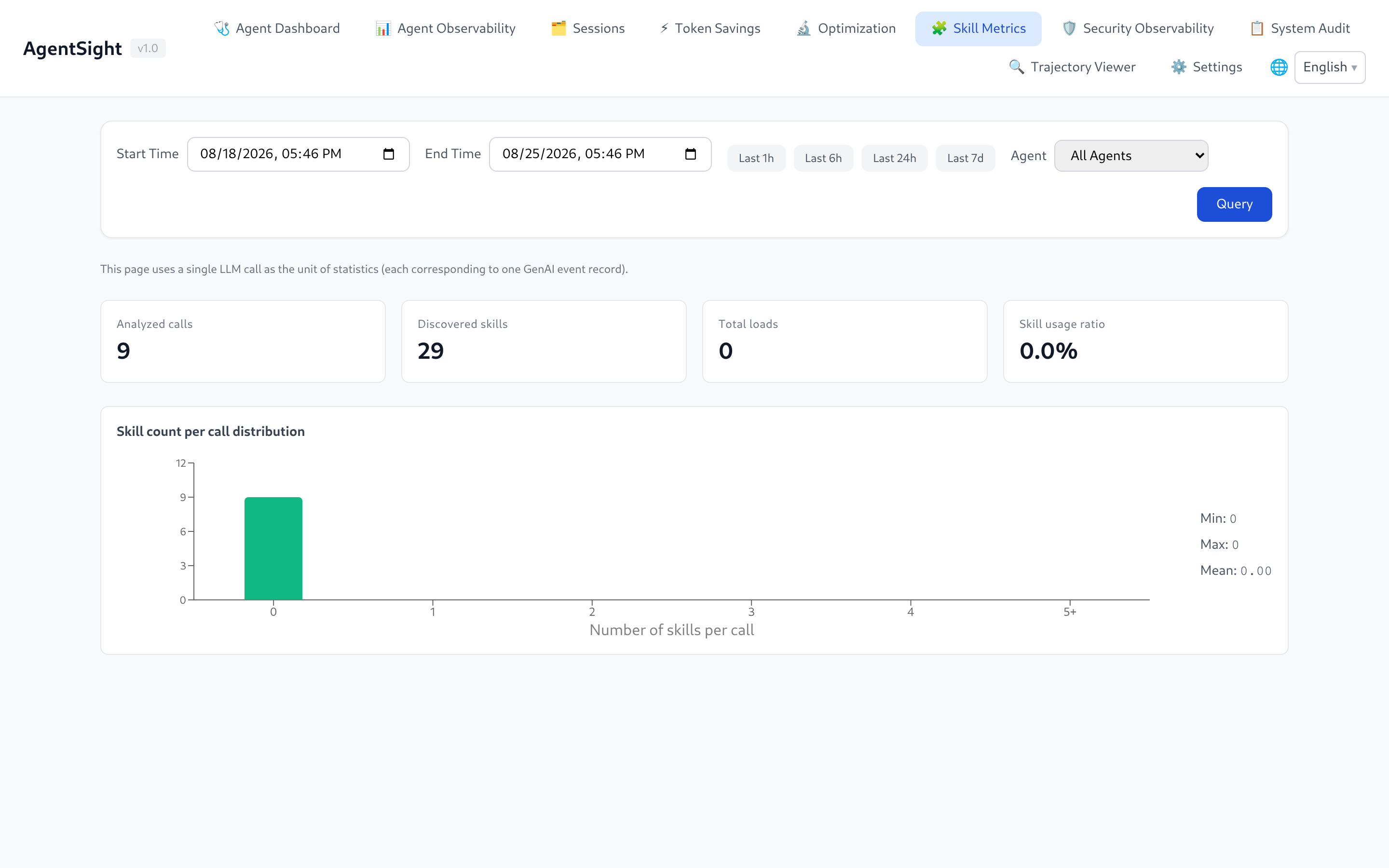The height and width of the screenshot is (868, 1389).
Task: Click the note about single LLM call statistics
Action: [x=364, y=269]
